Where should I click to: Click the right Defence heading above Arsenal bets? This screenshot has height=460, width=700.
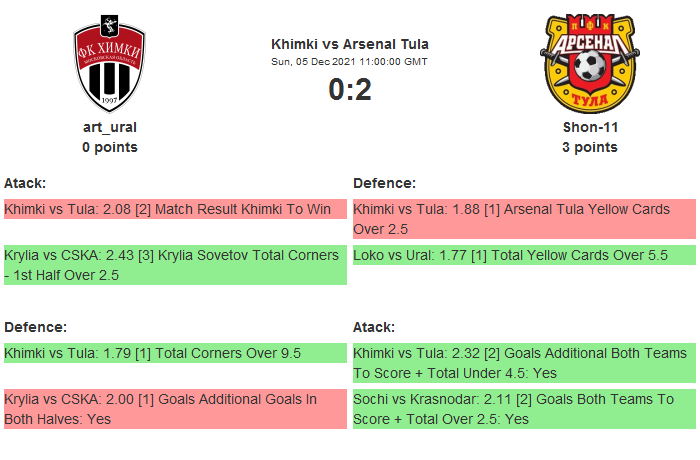click(384, 183)
